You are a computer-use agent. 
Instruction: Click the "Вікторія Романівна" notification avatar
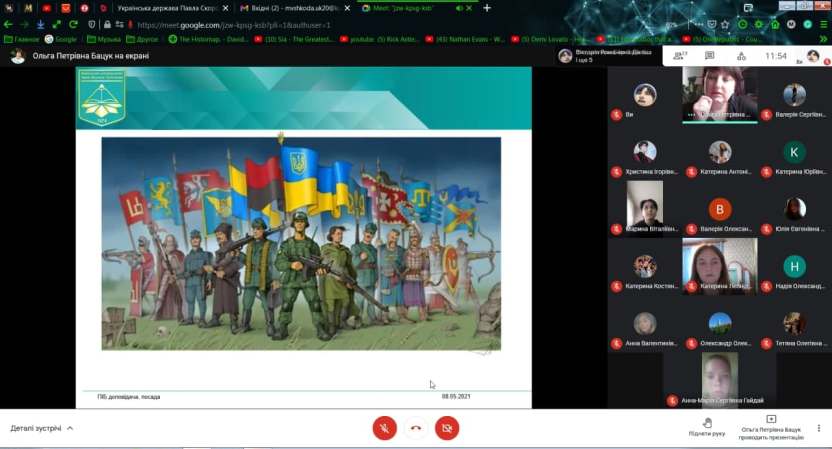click(x=565, y=56)
